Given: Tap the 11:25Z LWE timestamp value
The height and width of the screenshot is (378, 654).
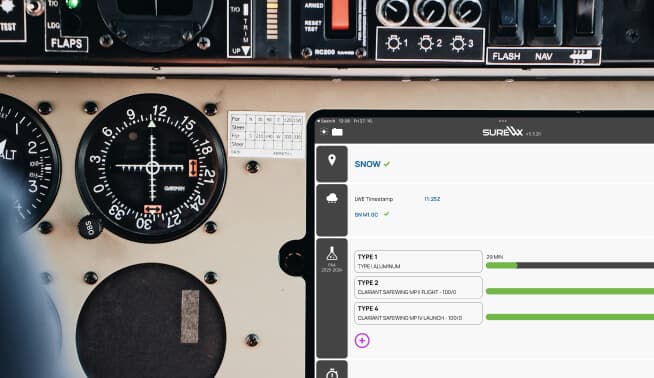Looking at the screenshot, I should pyautogui.click(x=432, y=199).
